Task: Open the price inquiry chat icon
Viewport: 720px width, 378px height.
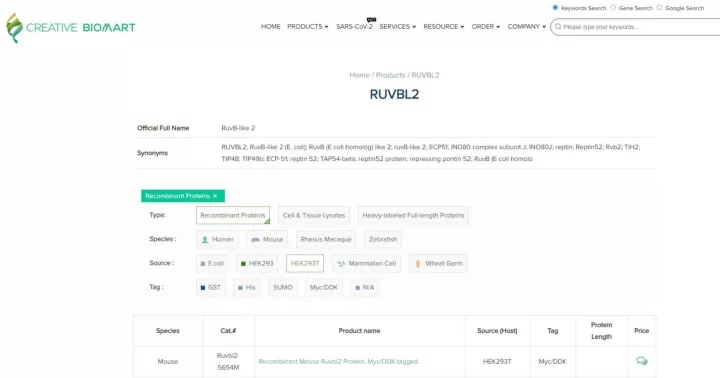Action: click(641, 361)
